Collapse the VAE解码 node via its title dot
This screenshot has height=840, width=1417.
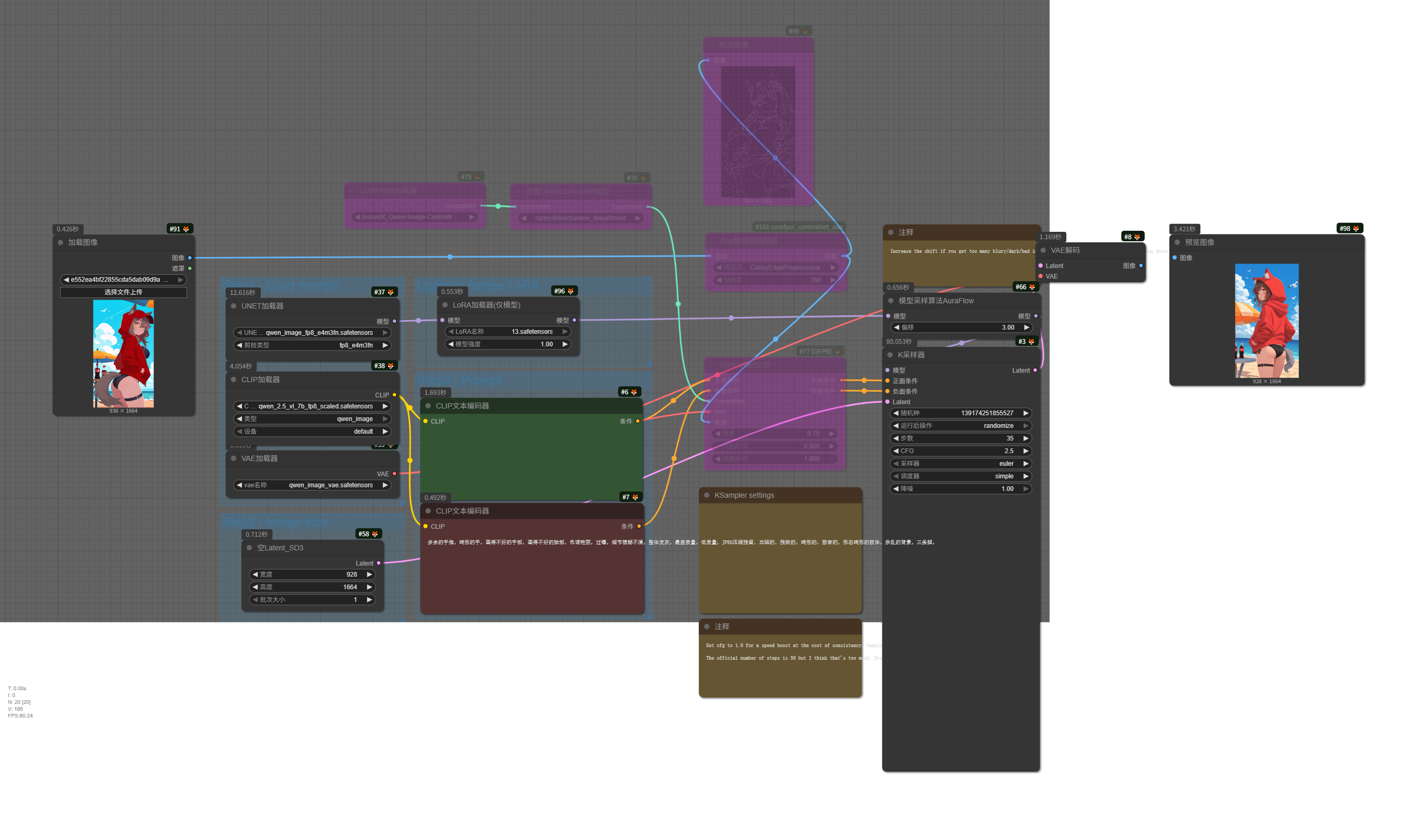pyautogui.click(x=1042, y=250)
